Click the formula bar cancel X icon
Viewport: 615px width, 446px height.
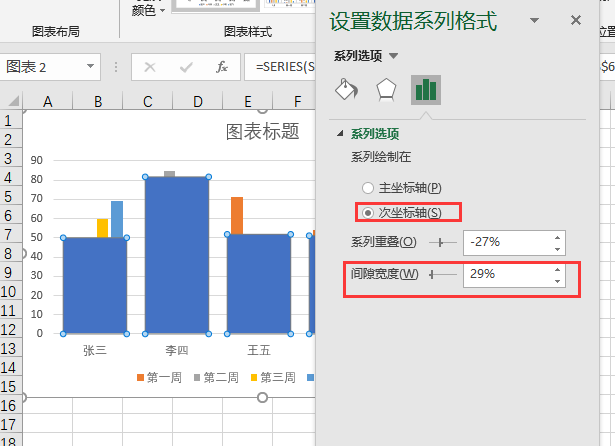[150, 68]
